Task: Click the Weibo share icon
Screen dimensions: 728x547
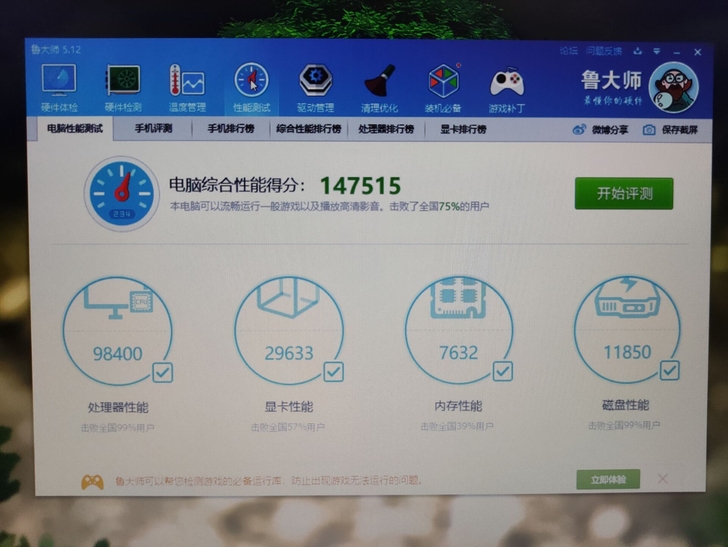Action: click(x=579, y=130)
